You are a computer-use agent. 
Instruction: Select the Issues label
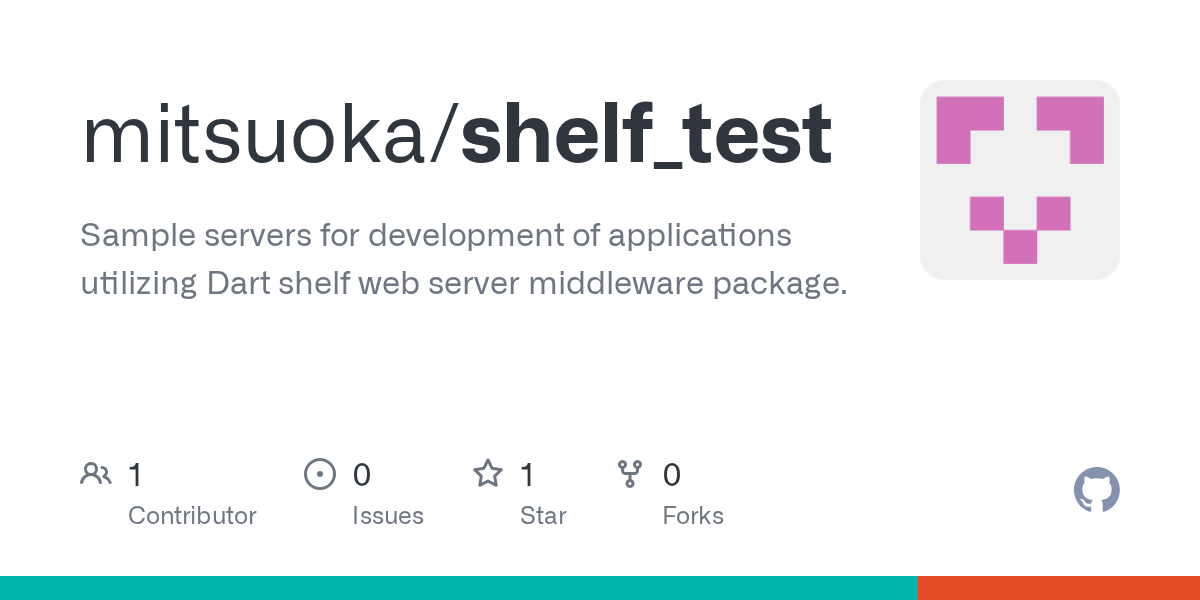tap(387, 516)
